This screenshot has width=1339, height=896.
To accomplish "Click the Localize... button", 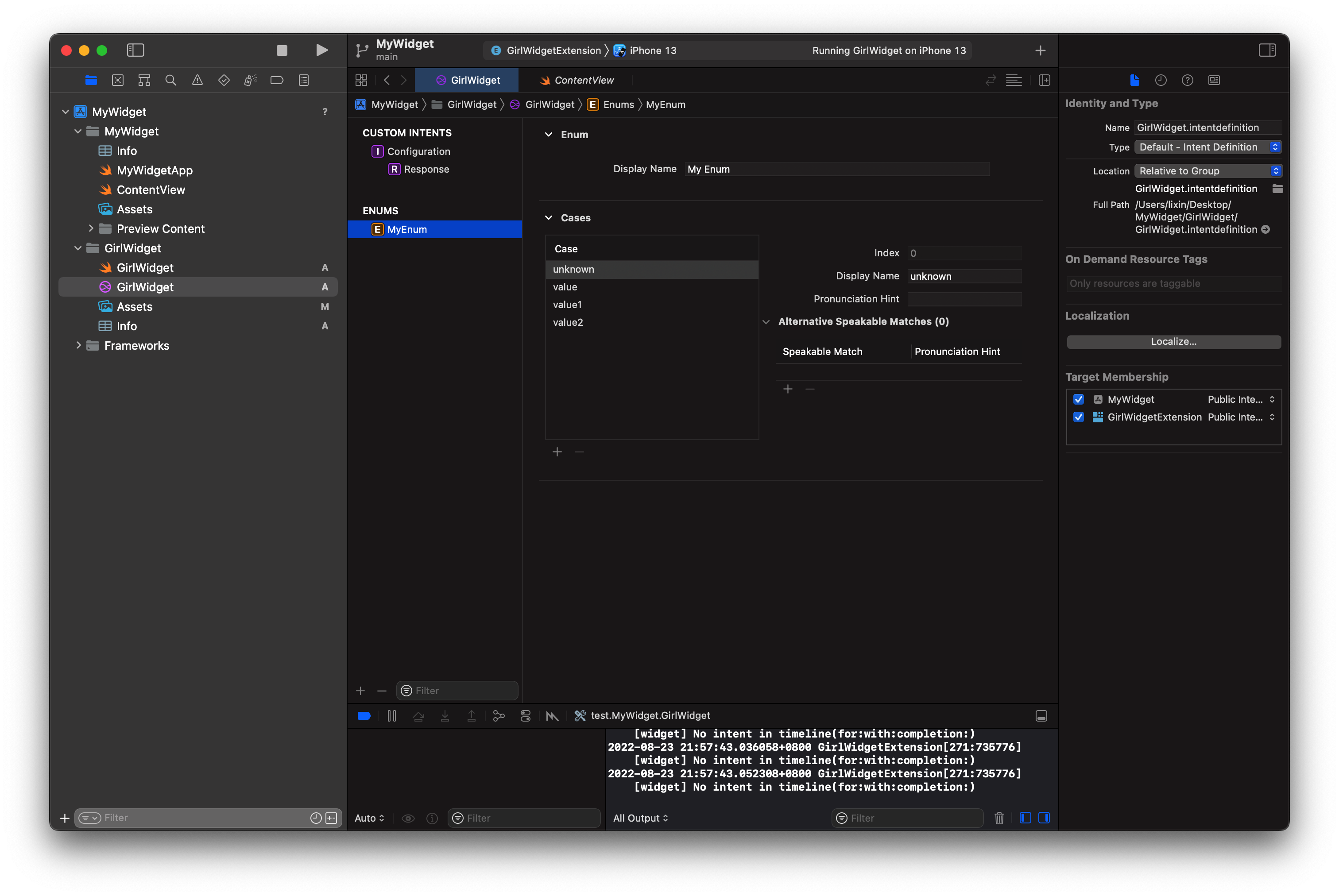I will tap(1173, 342).
